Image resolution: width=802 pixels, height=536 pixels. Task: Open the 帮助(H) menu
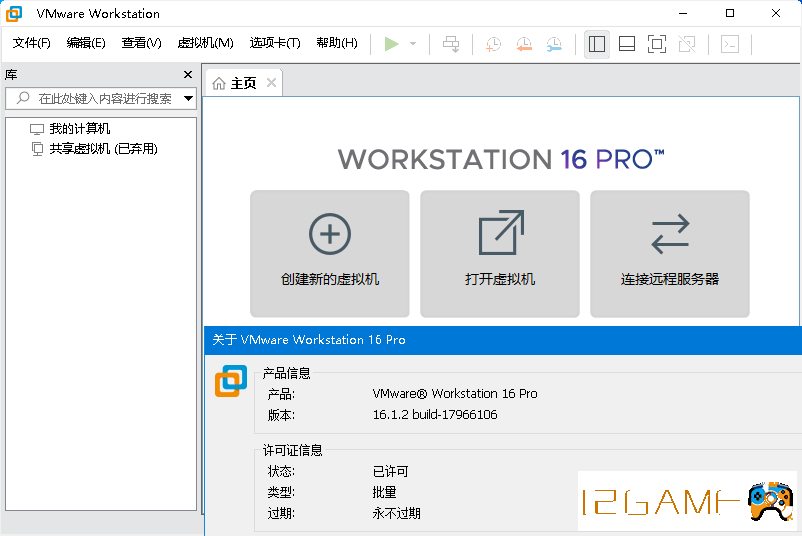pyautogui.click(x=337, y=43)
